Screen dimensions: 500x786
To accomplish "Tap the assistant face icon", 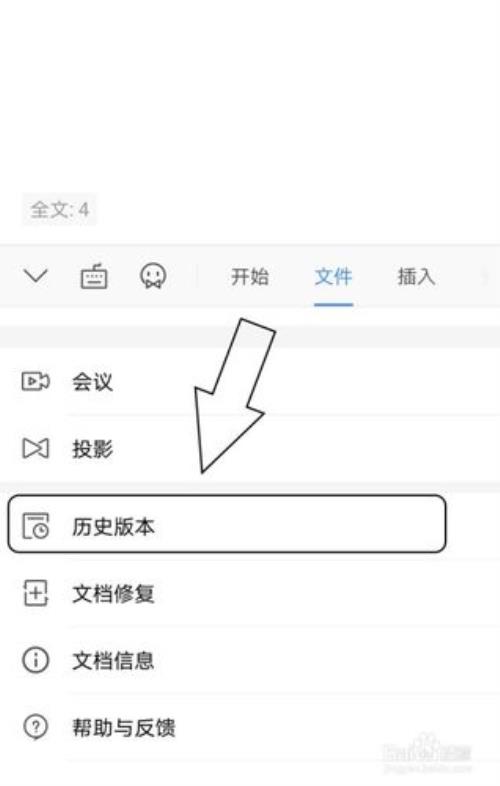I will coord(152,276).
